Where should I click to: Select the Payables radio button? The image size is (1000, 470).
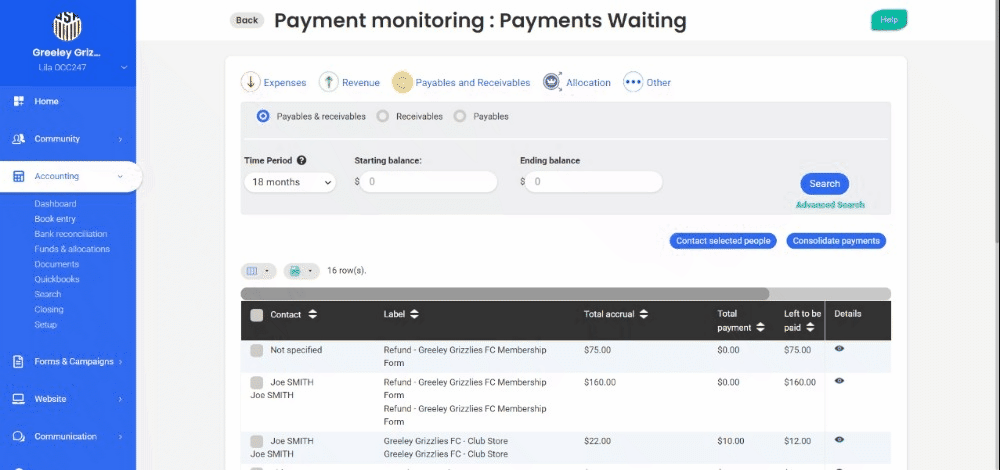click(460, 116)
